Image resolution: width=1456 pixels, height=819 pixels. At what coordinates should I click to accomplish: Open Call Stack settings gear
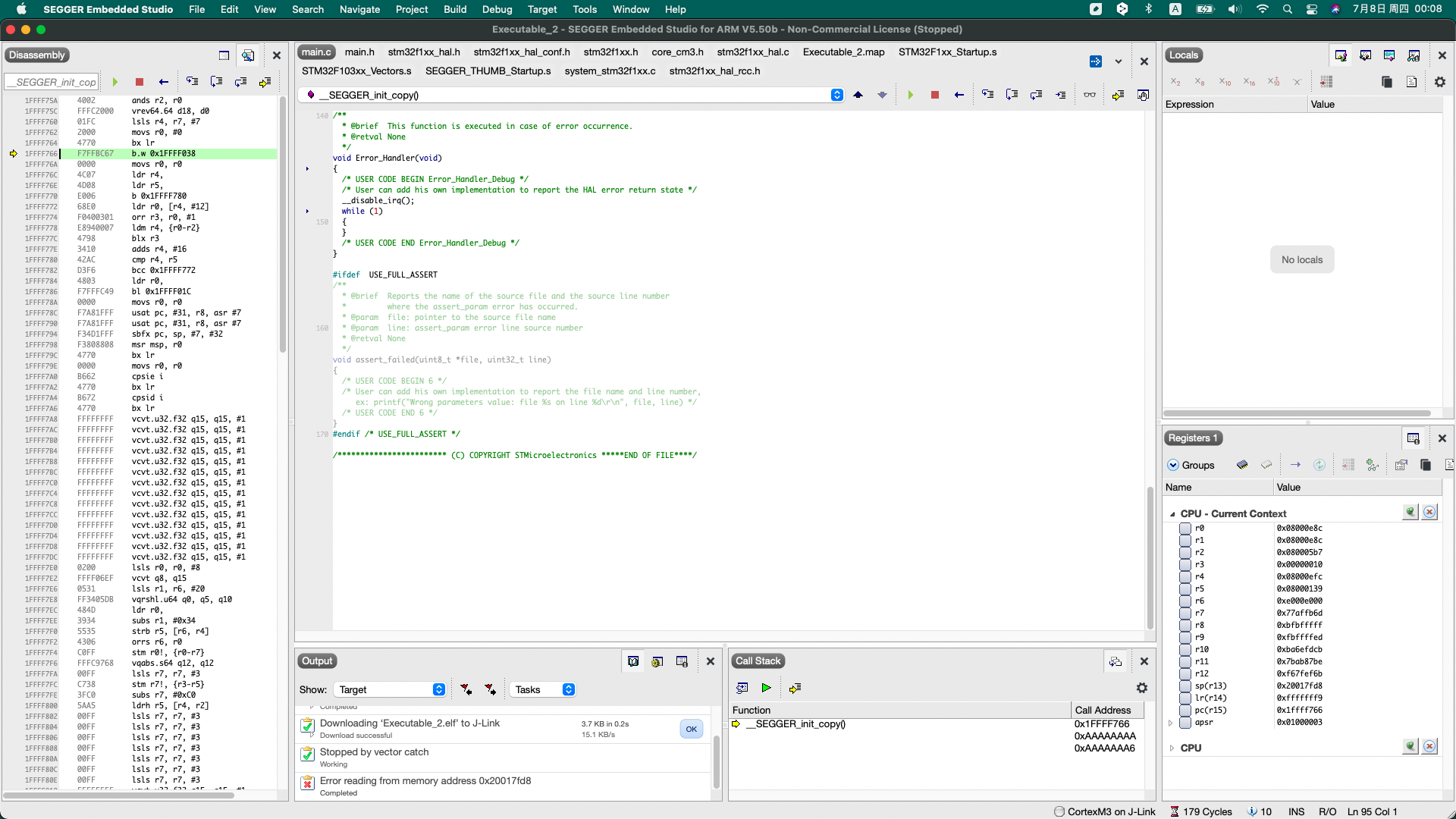(x=1142, y=688)
